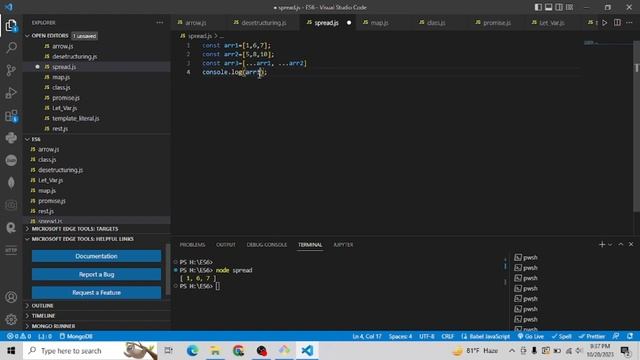Close the terminal panel

631,244
